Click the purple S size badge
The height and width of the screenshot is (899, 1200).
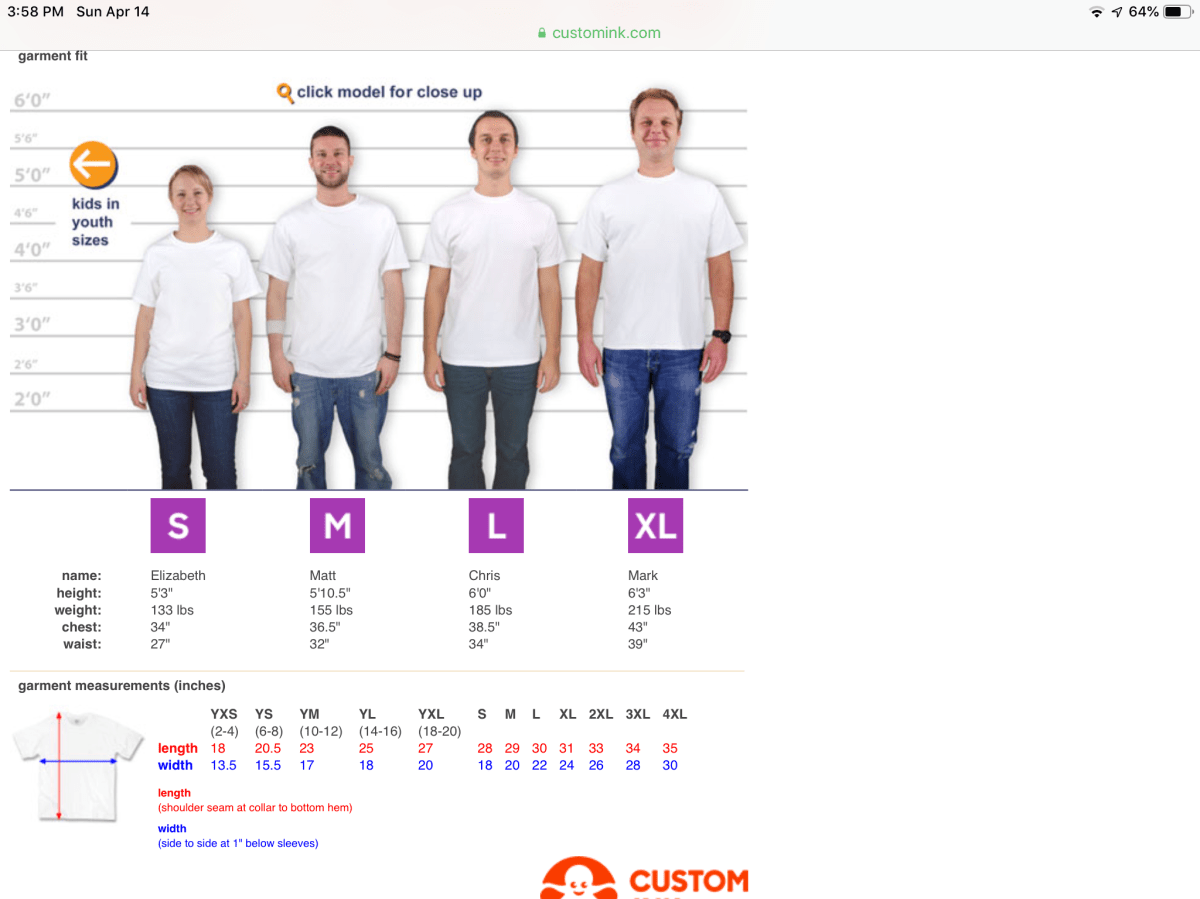[178, 525]
